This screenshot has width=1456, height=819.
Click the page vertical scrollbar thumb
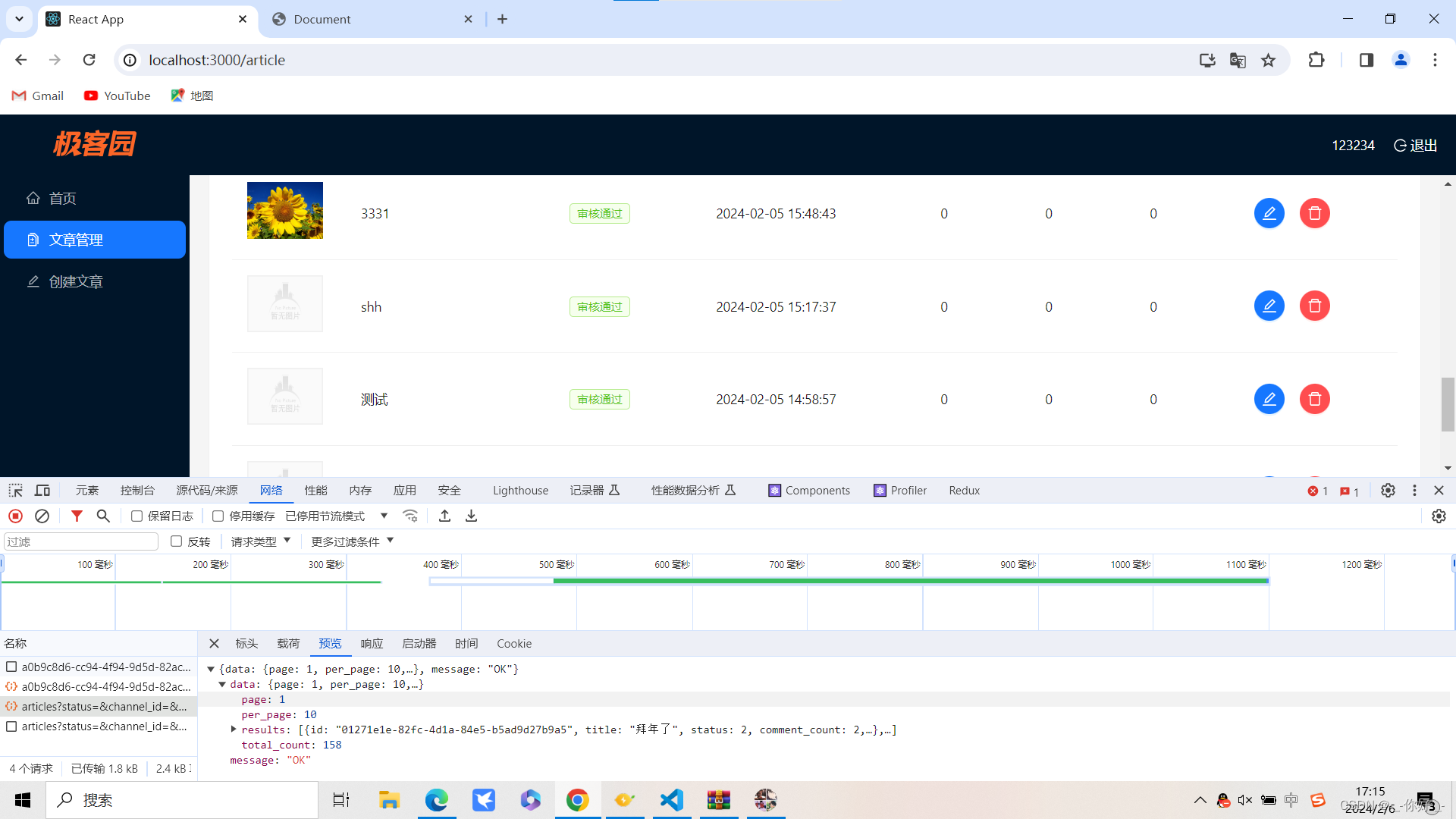(x=1448, y=404)
